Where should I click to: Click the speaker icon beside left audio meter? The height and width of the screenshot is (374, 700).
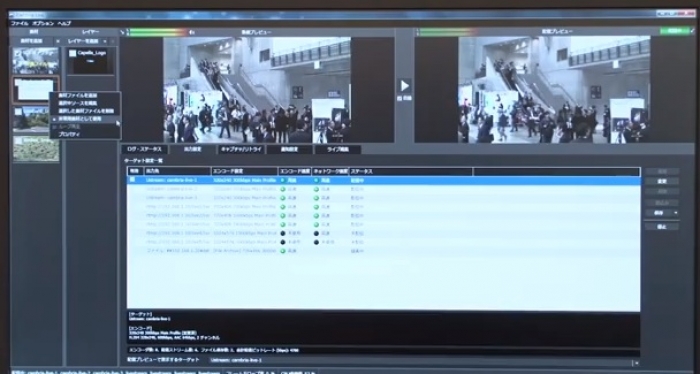click(x=192, y=32)
